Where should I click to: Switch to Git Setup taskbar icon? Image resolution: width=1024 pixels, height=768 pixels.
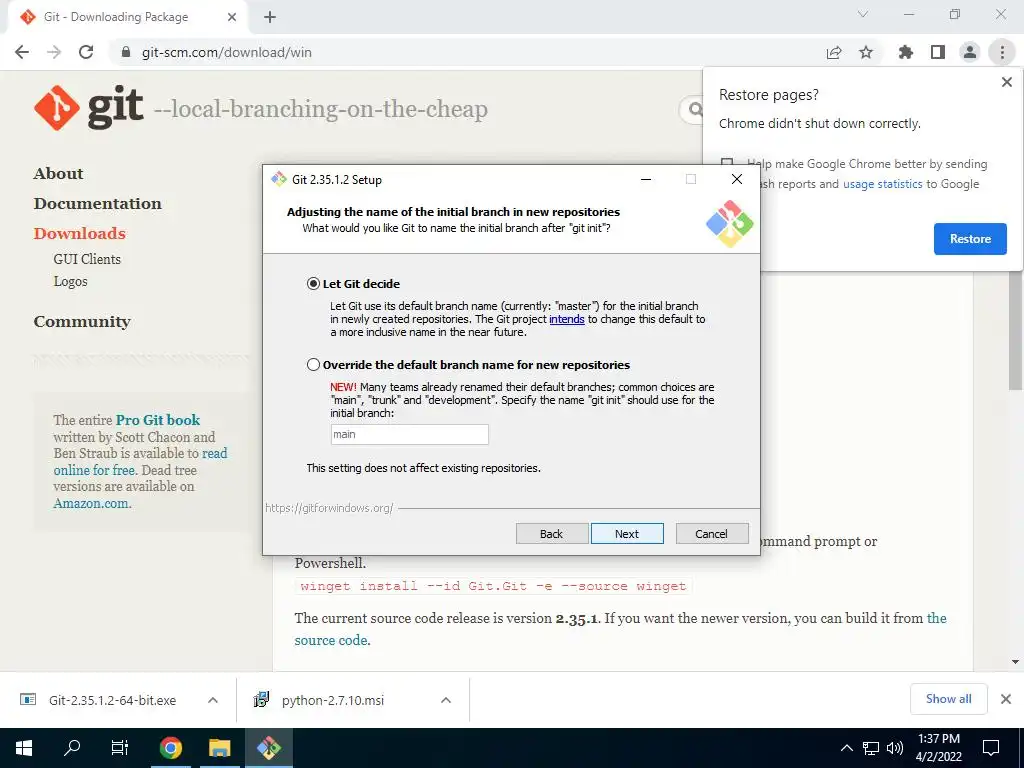(268, 748)
